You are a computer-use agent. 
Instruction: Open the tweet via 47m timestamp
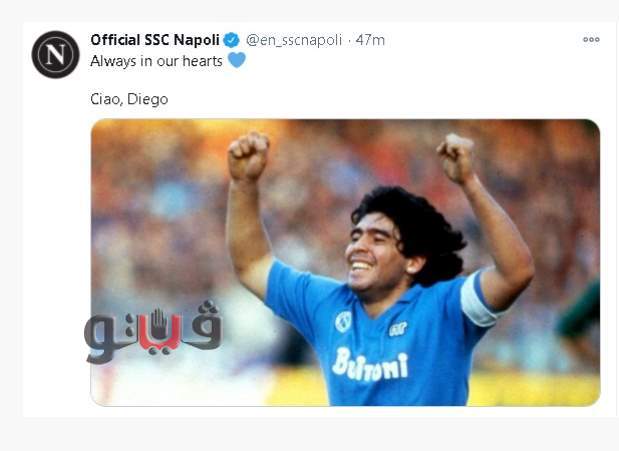(x=370, y=40)
